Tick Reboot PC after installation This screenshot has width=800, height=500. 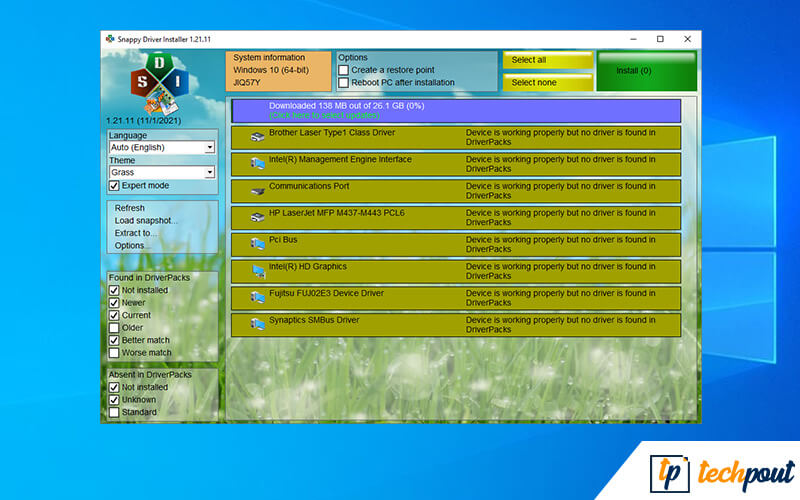(x=344, y=83)
